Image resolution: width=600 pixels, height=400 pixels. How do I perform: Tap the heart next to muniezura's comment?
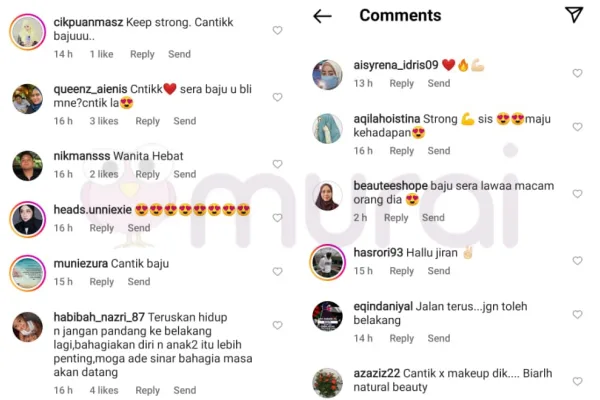tap(277, 271)
